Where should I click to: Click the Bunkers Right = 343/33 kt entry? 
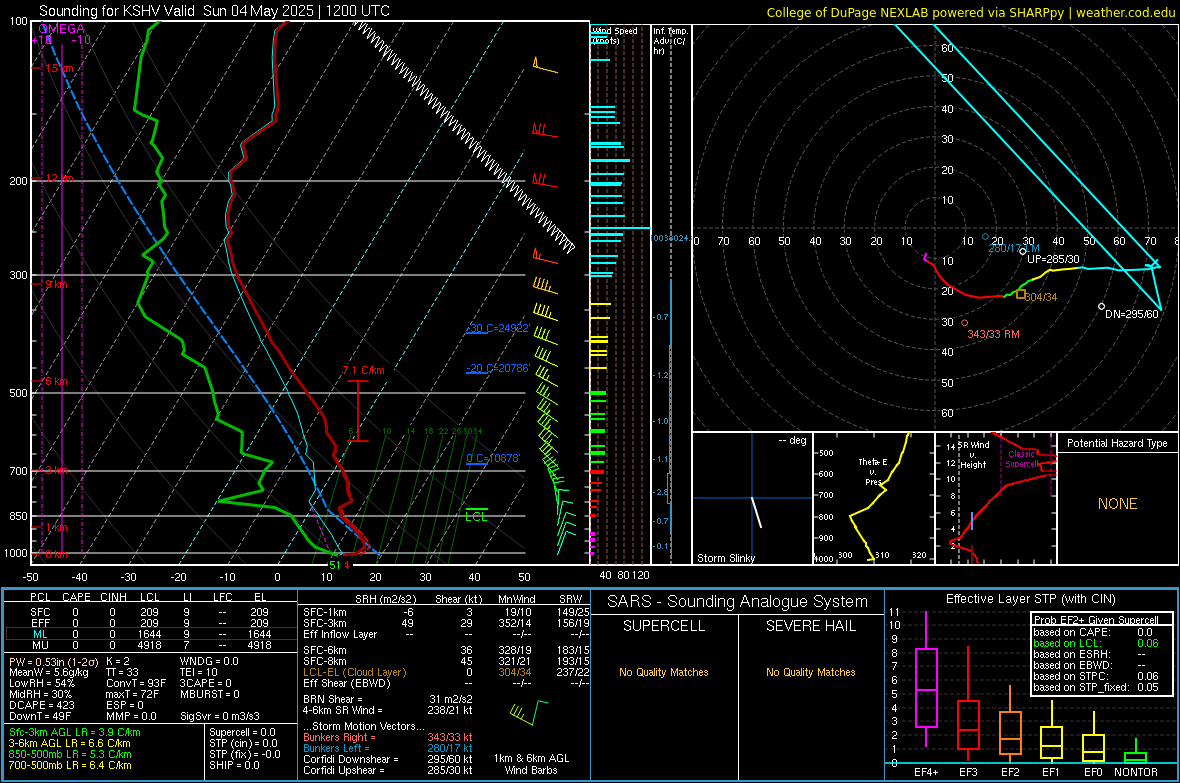[388, 737]
